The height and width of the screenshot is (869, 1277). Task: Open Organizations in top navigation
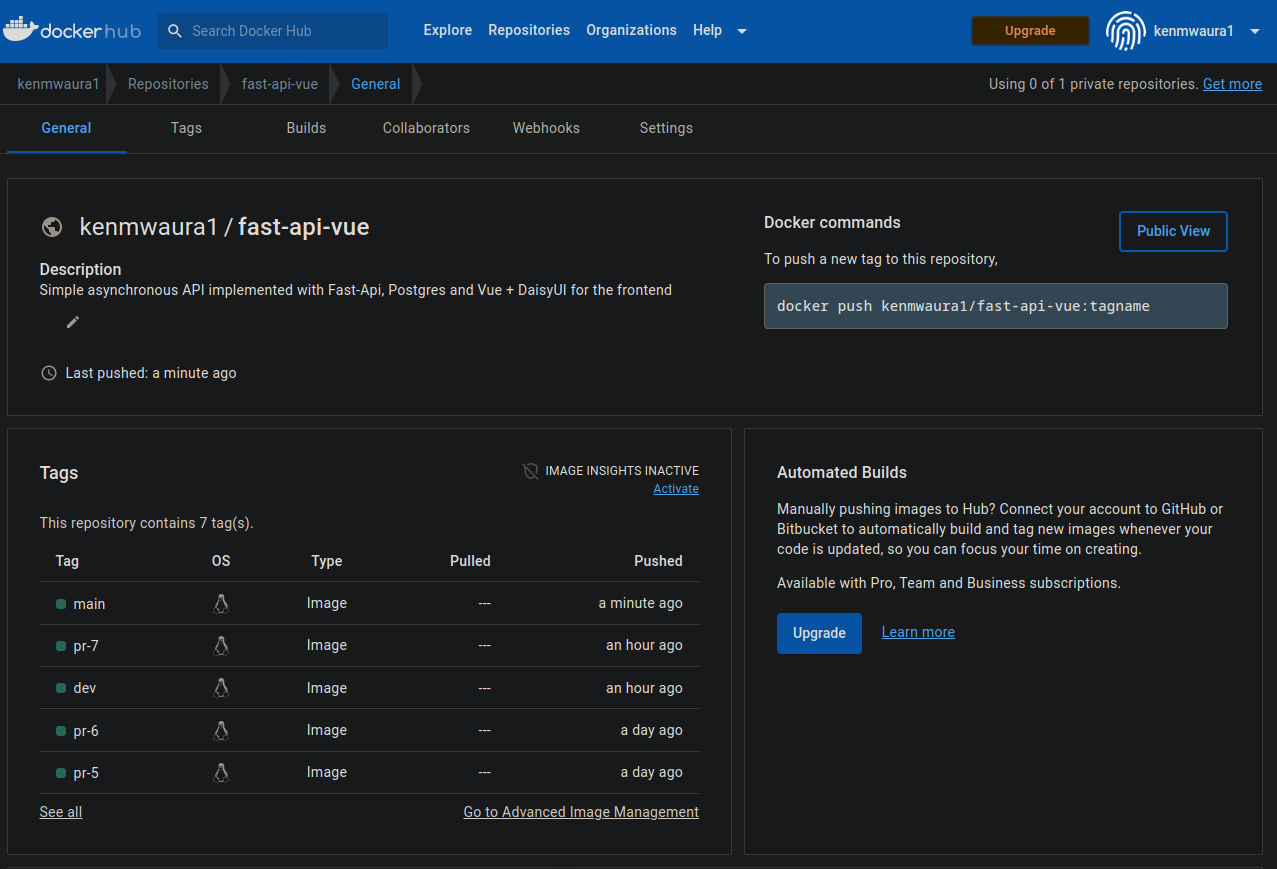(x=631, y=30)
